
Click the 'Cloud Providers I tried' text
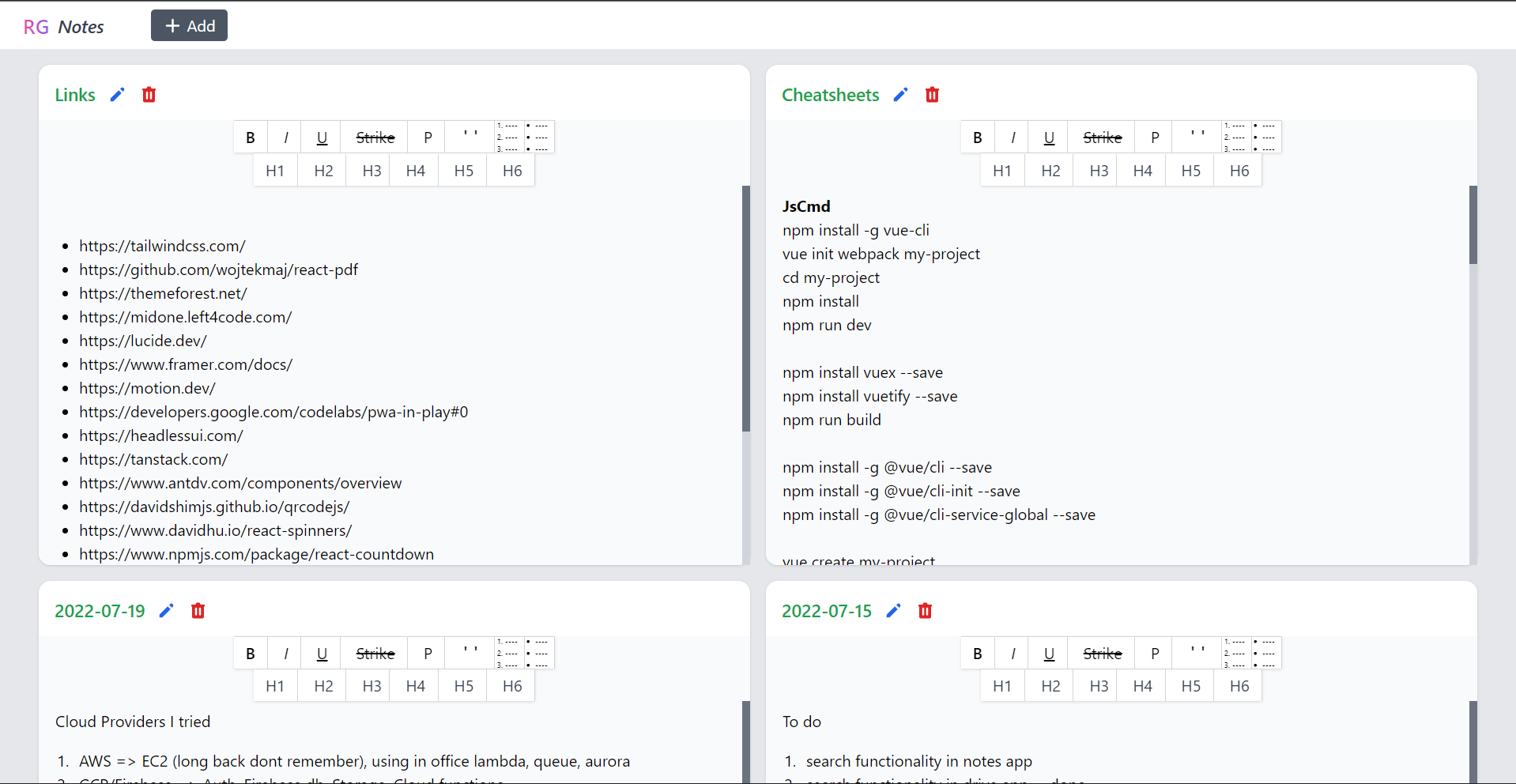[133, 722]
